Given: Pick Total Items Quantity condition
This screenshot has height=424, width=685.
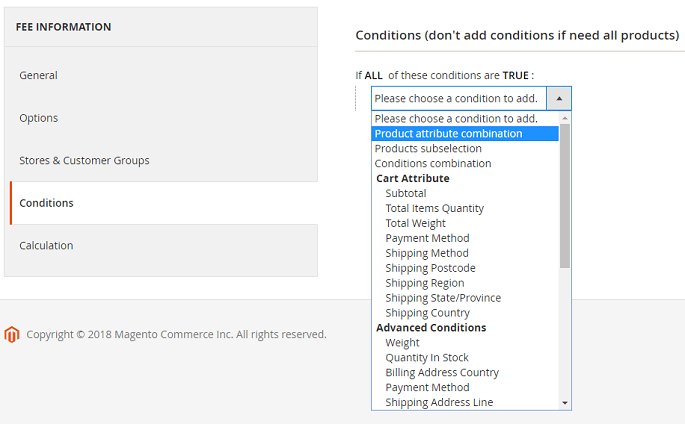Looking at the screenshot, I should coord(434,208).
